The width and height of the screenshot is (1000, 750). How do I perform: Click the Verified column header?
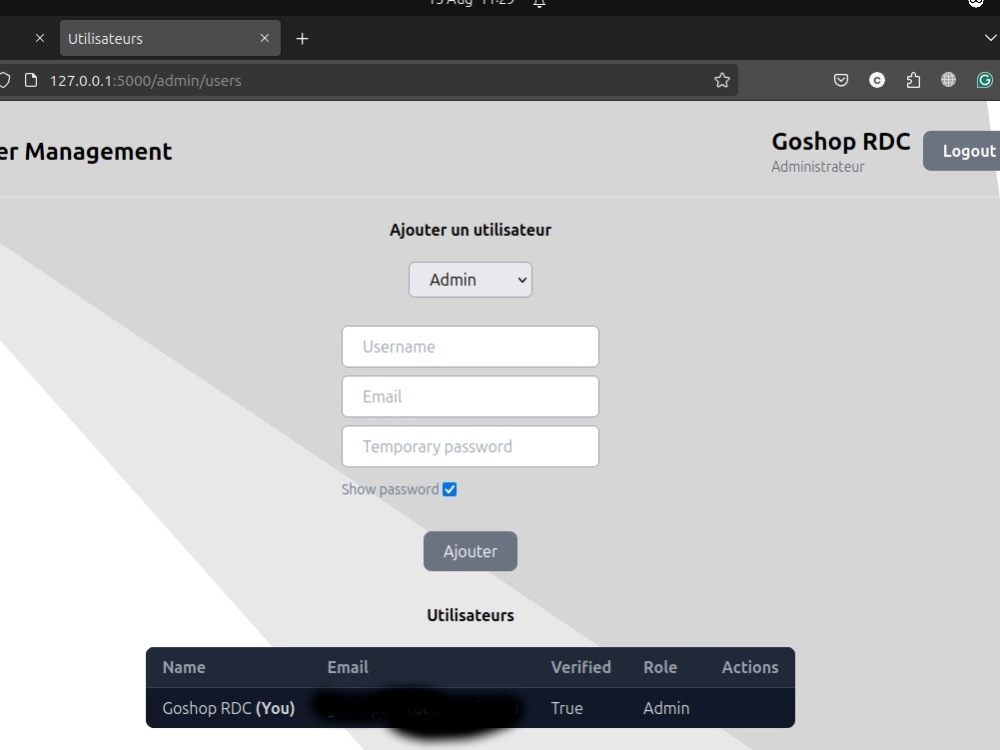580,667
